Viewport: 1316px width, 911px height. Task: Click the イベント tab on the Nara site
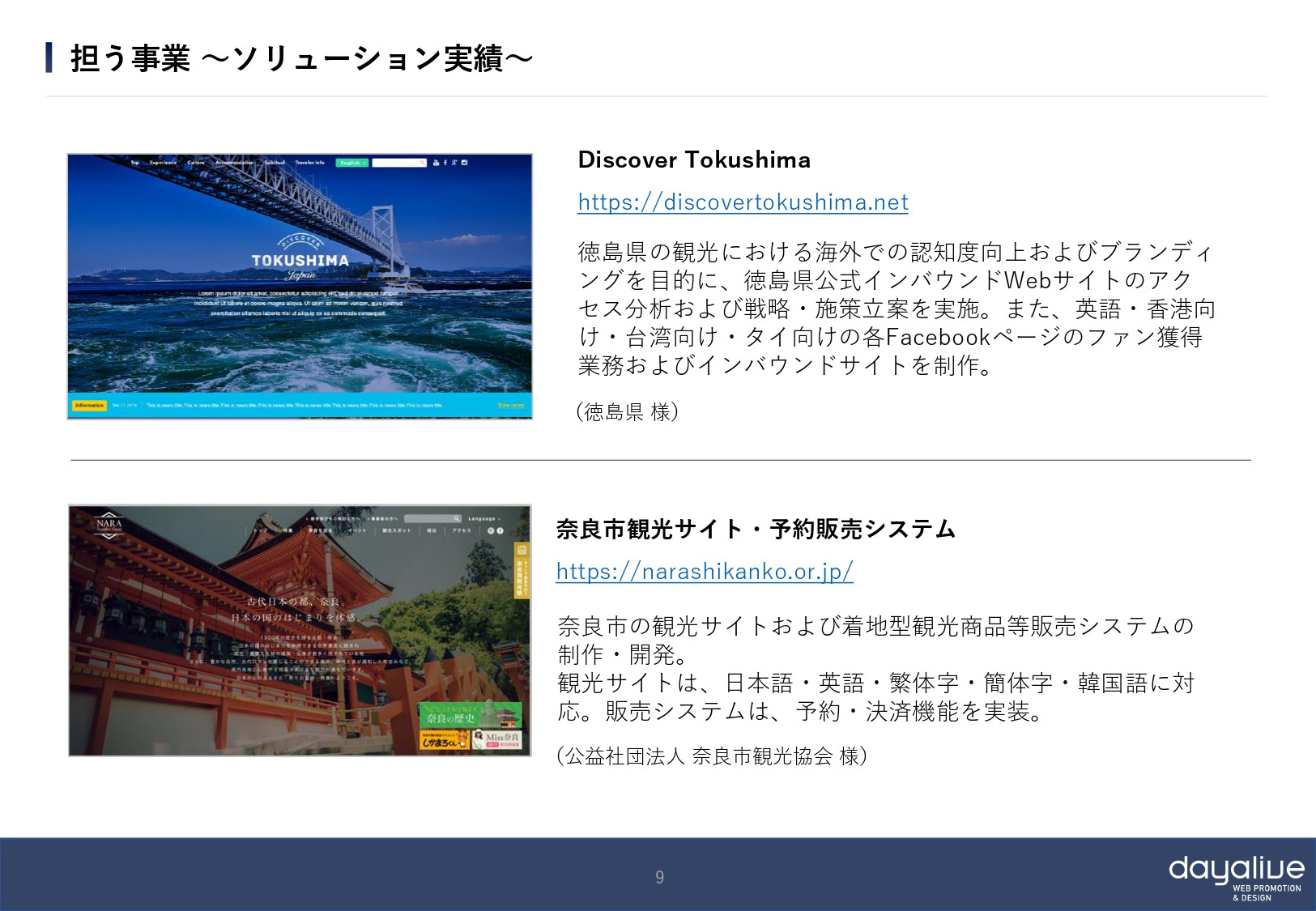pyautogui.click(x=356, y=530)
